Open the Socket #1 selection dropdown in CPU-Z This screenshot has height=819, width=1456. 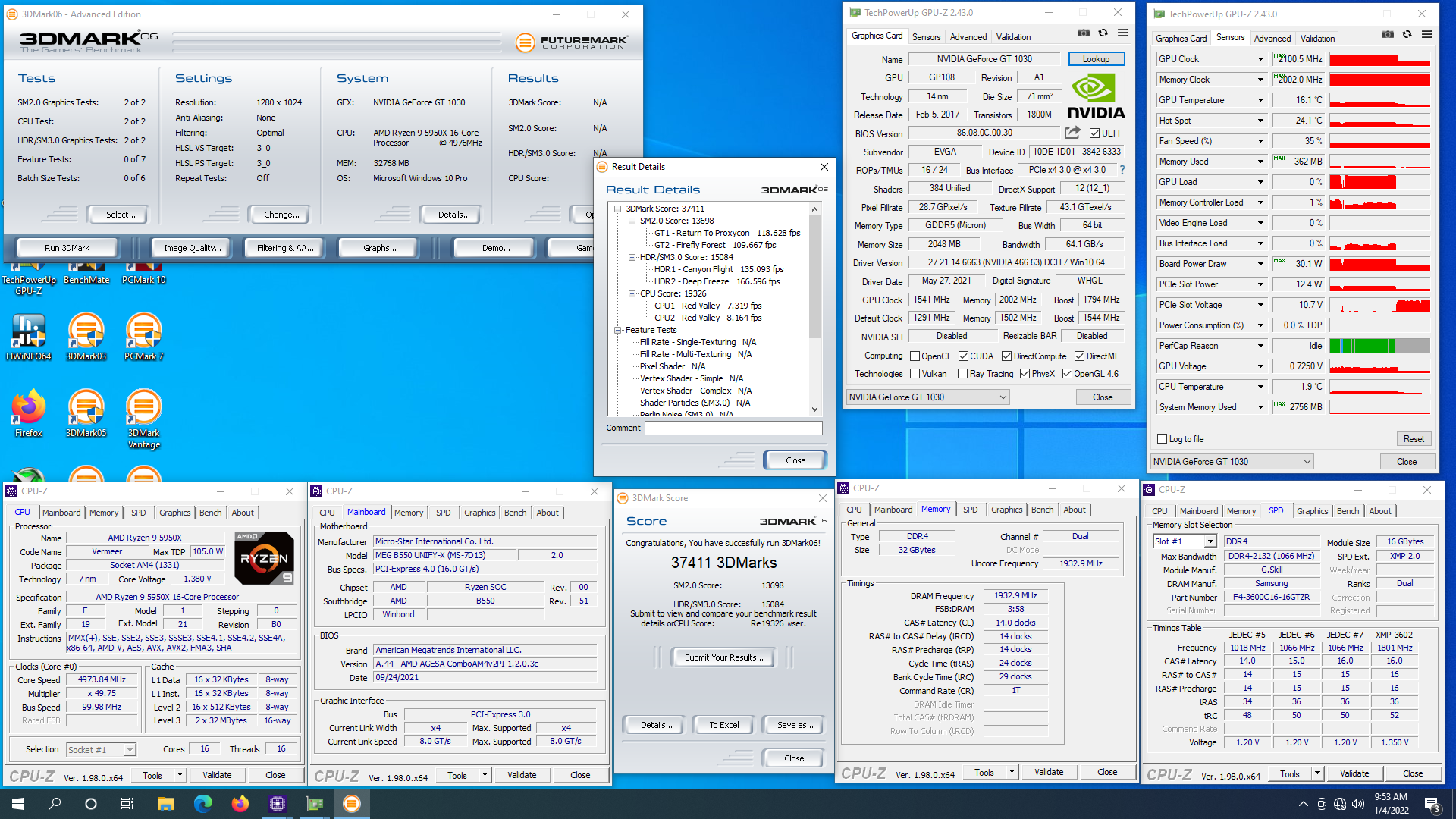point(101,750)
